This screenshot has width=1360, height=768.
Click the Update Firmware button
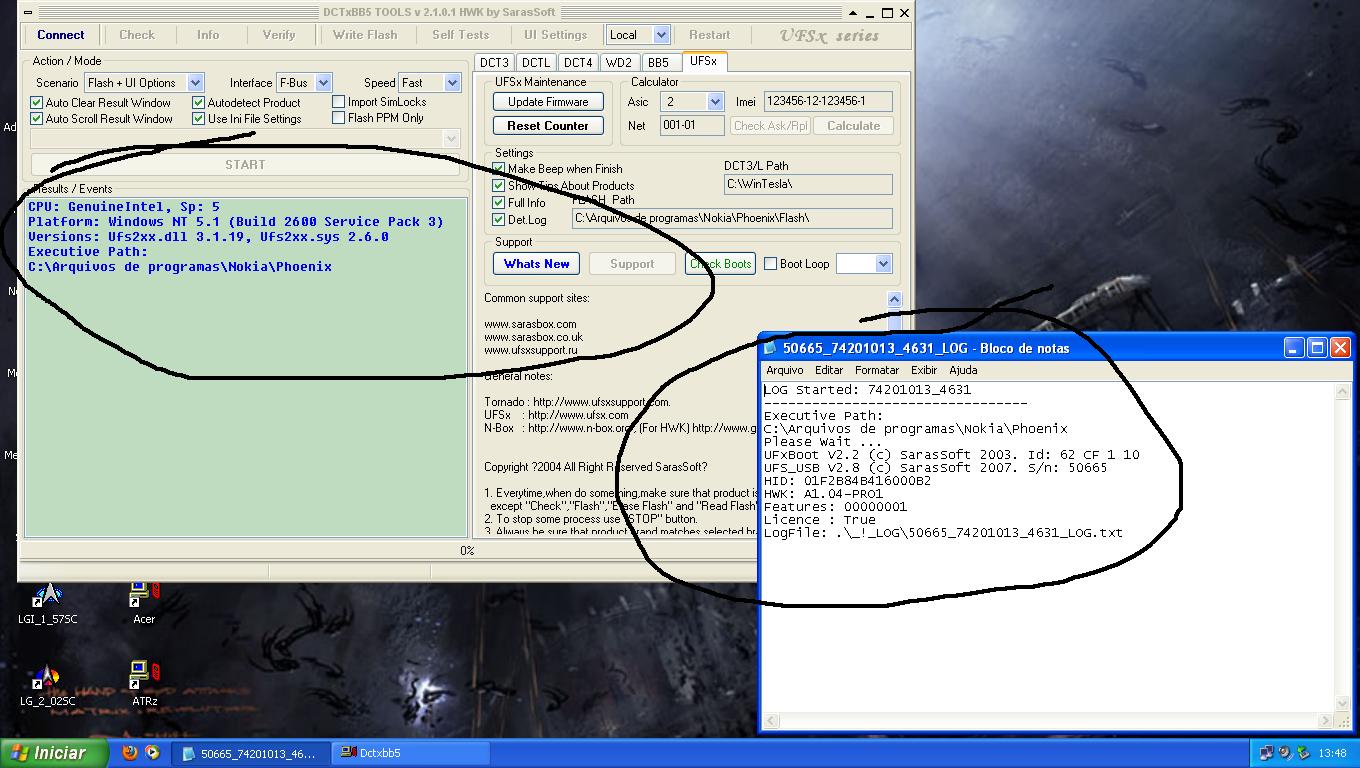pyautogui.click(x=548, y=102)
